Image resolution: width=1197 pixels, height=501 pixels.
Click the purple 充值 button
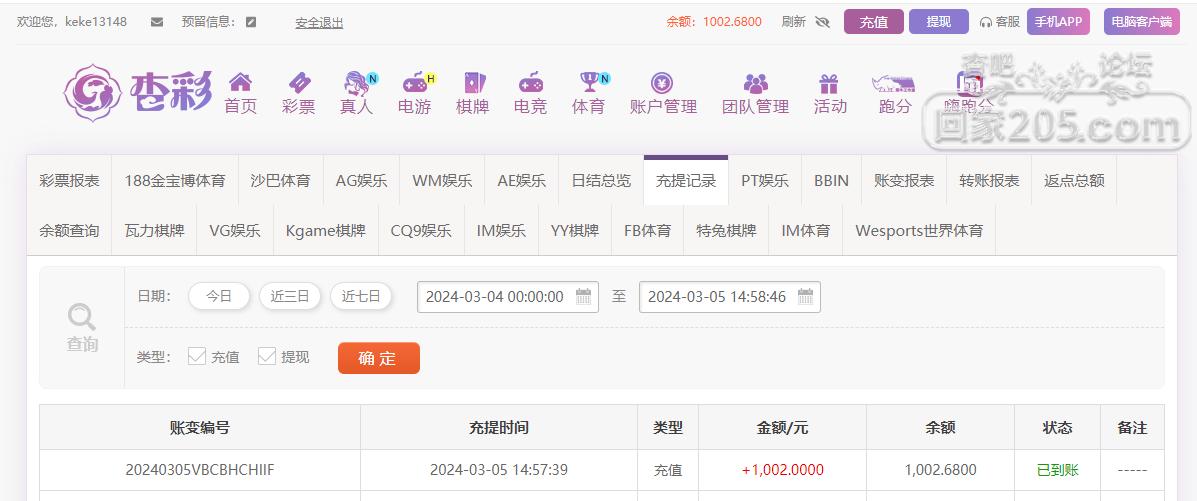[x=874, y=22]
